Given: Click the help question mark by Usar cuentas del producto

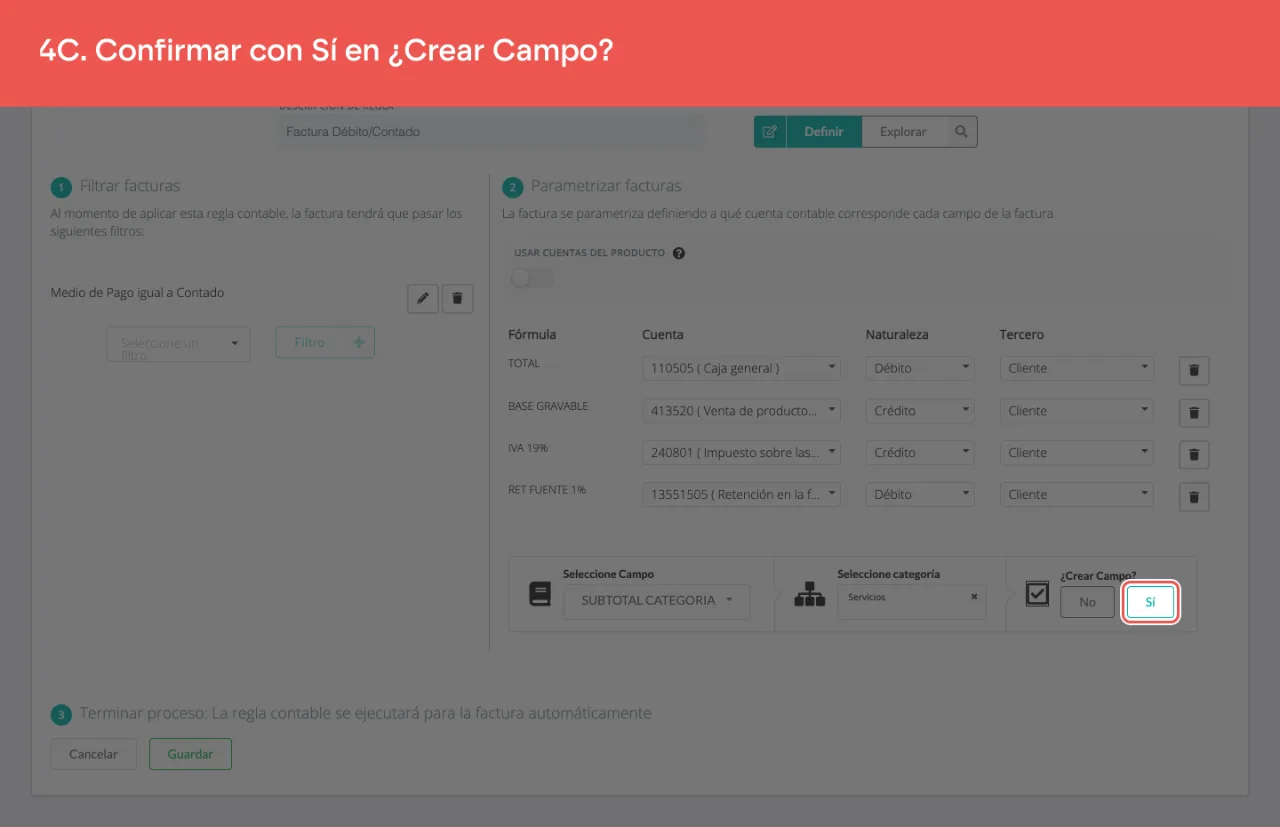Looking at the screenshot, I should point(679,253).
